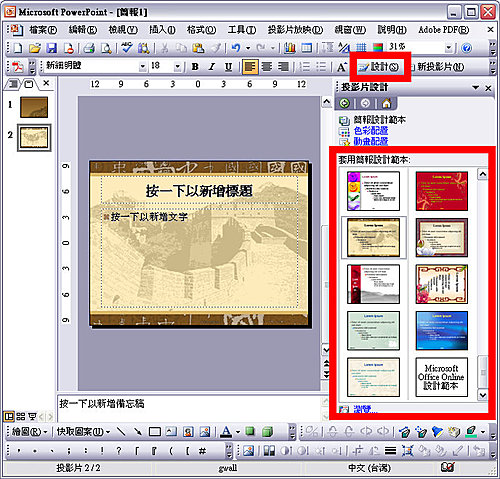Screen dimensions: 500x479
Task: Open the Slide Design task pane menu arrow
Action: (476, 88)
